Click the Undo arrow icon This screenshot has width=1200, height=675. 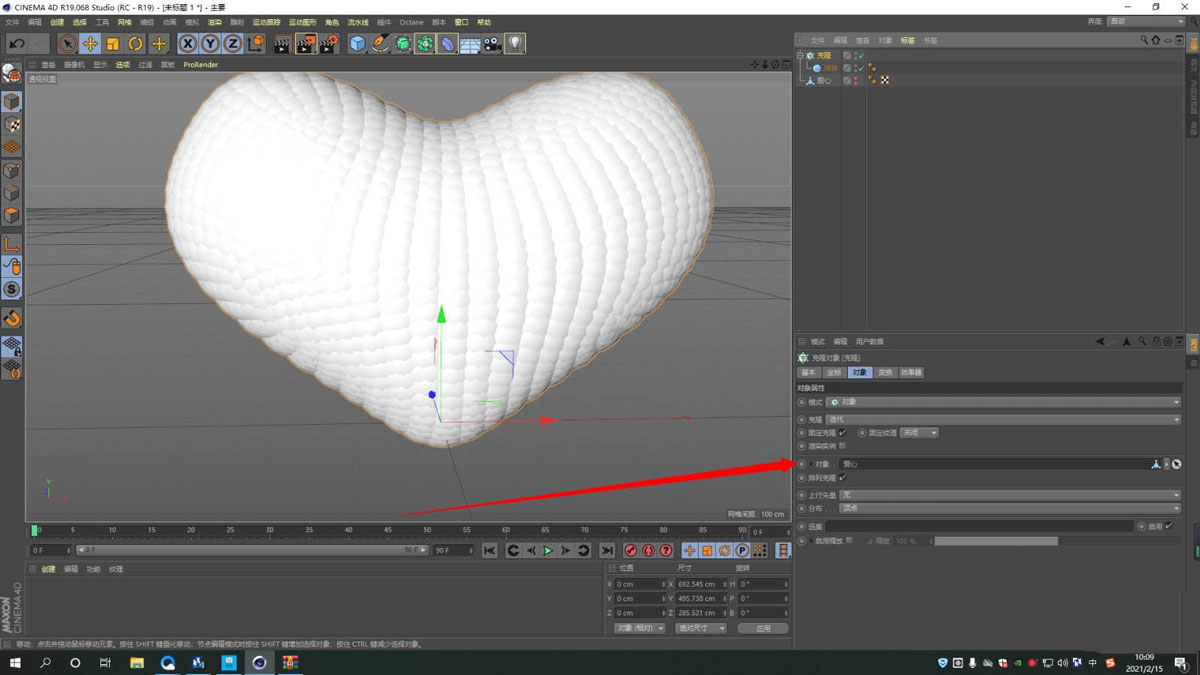point(17,44)
